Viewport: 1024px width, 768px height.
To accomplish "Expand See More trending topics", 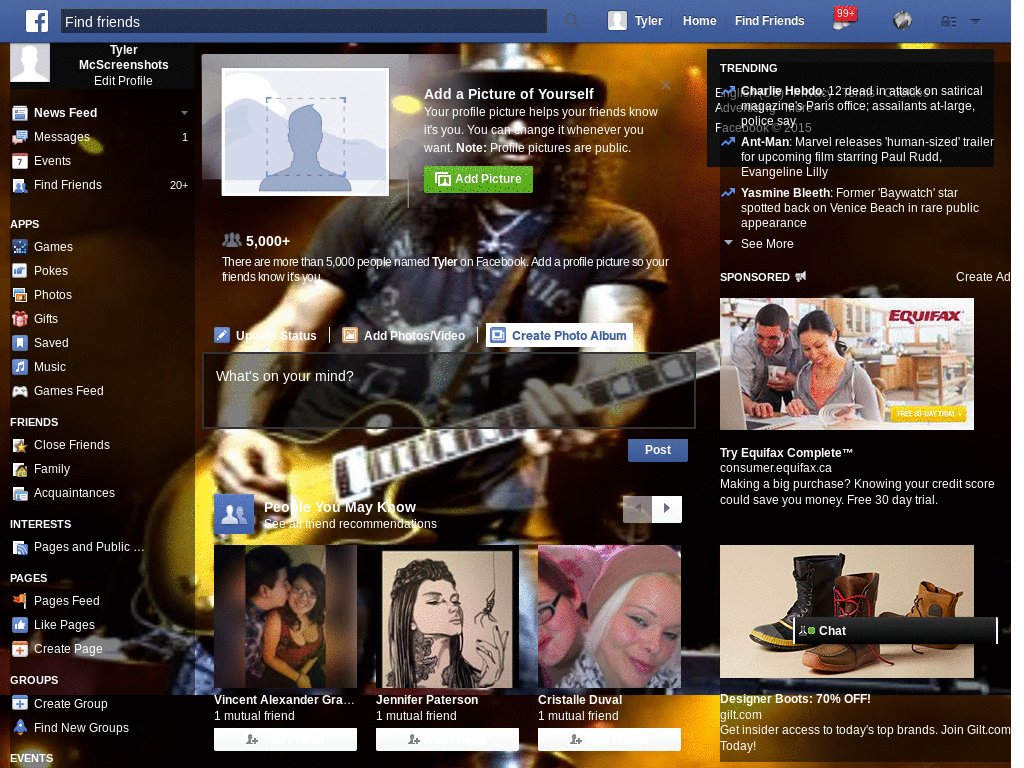I will (767, 244).
